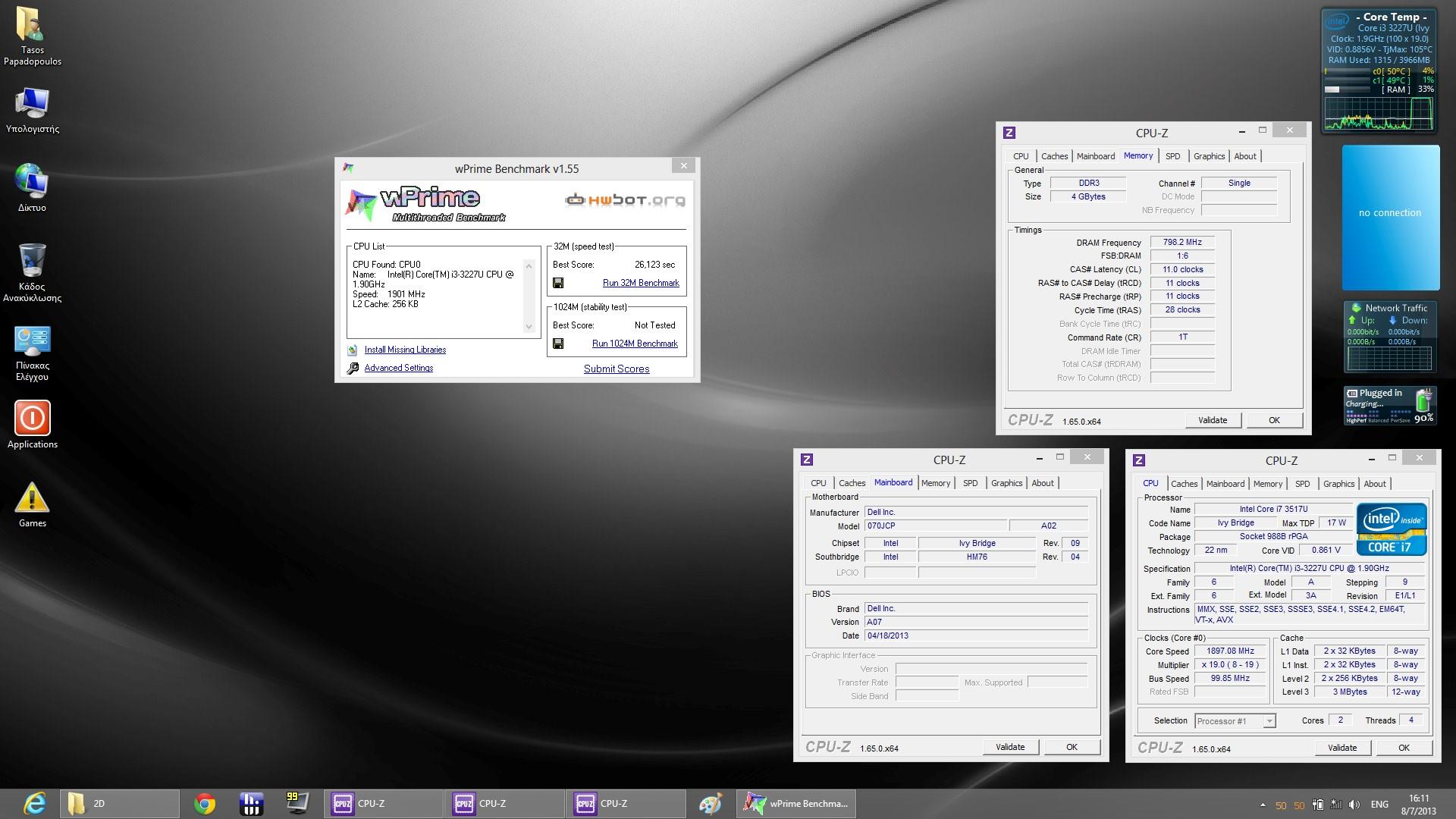Open Mainboard tab in CPU tab CPU-Z window
Screen dimensions: 1456x819
[x=1225, y=484]
